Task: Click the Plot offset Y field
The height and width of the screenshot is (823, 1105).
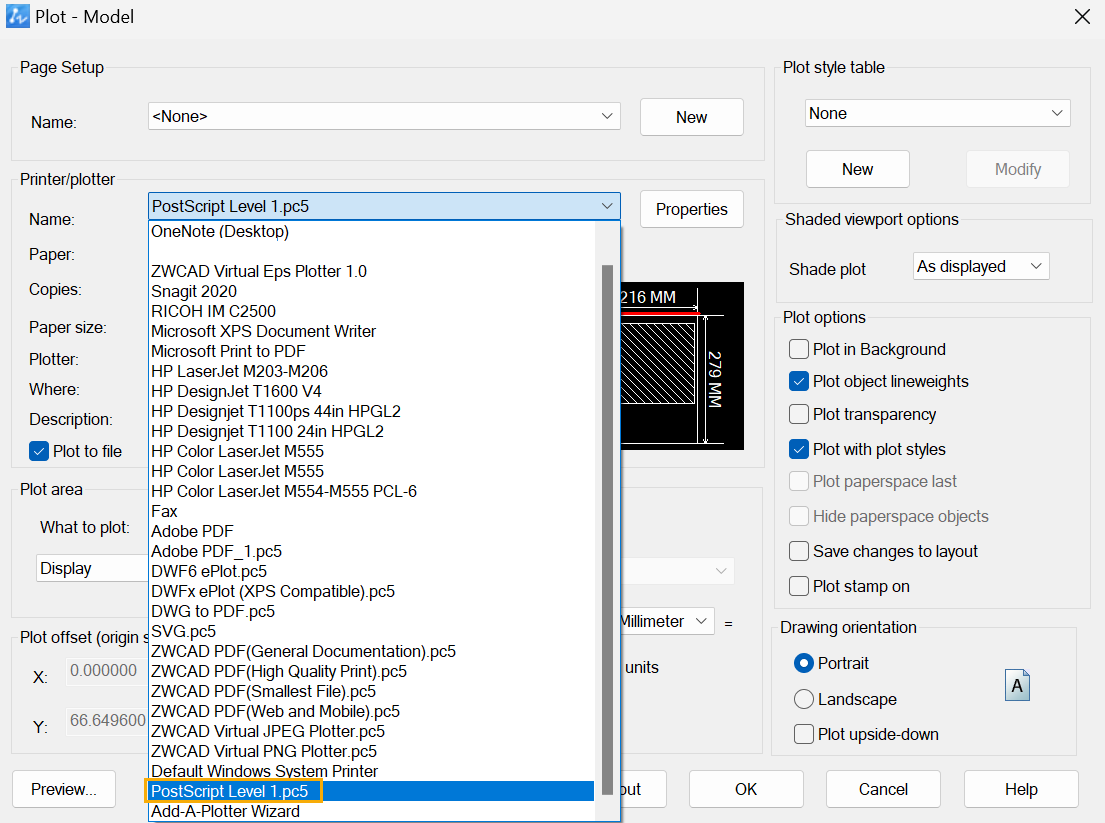Action: coord(106,721)
